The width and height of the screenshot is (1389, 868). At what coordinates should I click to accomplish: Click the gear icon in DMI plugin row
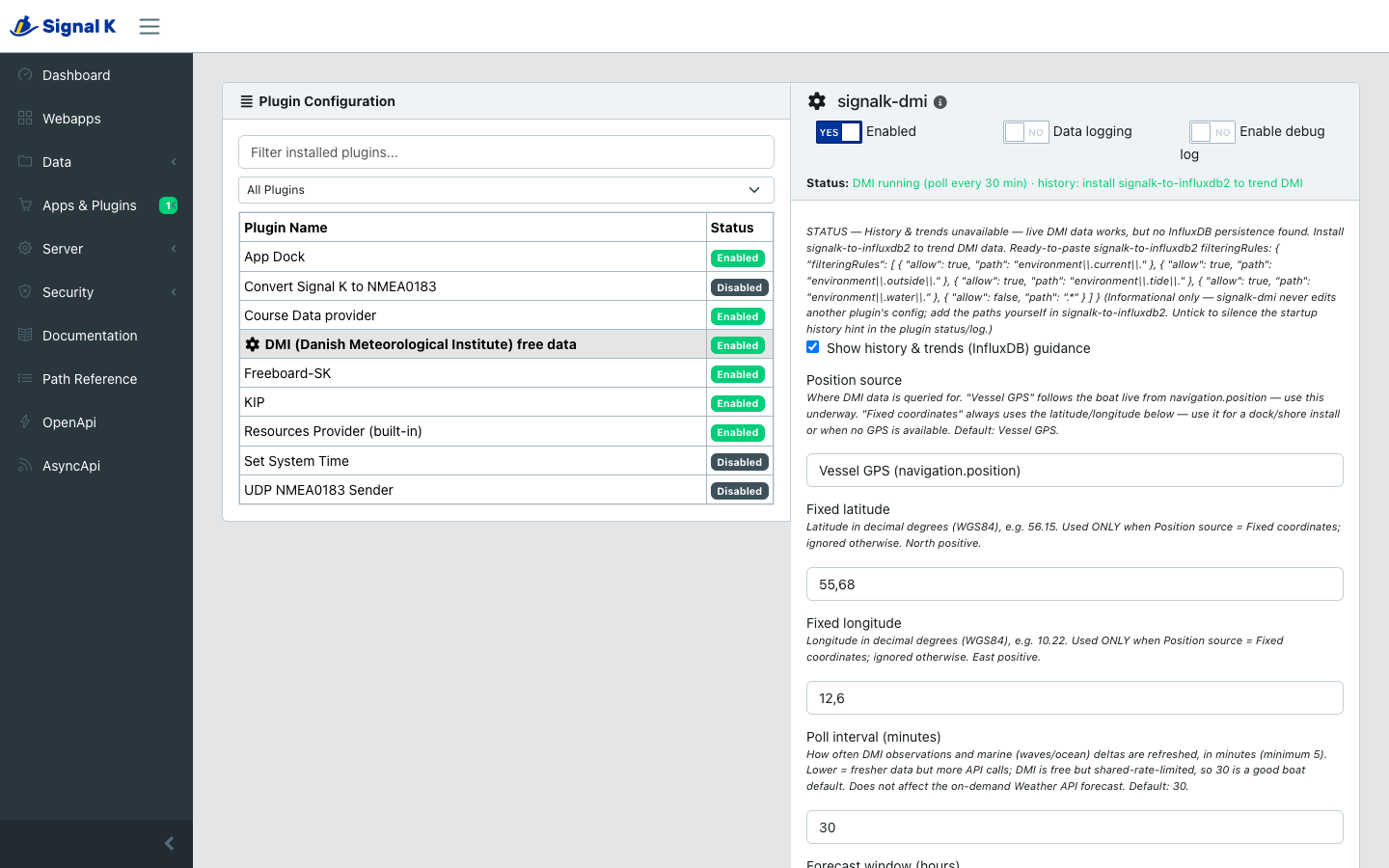tap(253, 344)
